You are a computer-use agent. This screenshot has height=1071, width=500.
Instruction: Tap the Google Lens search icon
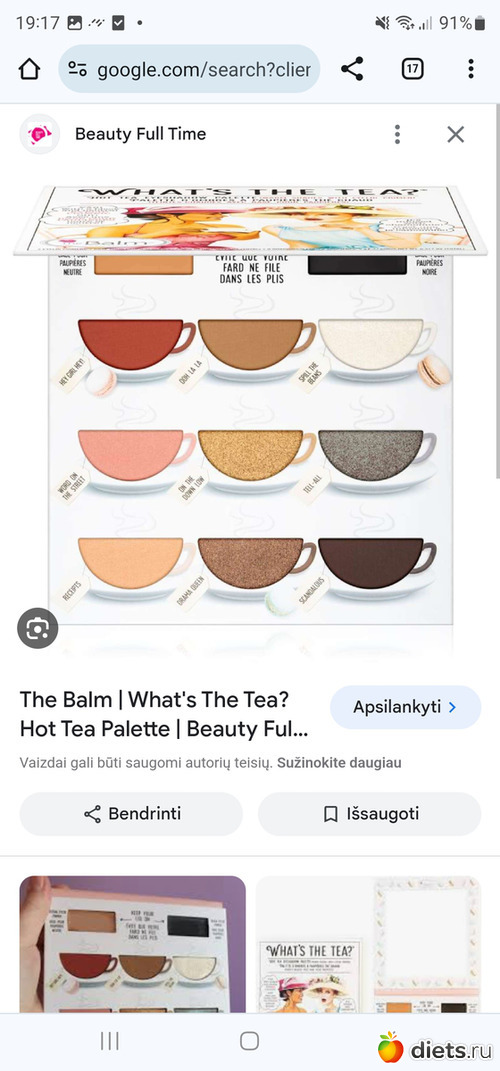click(x=38, y=628)
